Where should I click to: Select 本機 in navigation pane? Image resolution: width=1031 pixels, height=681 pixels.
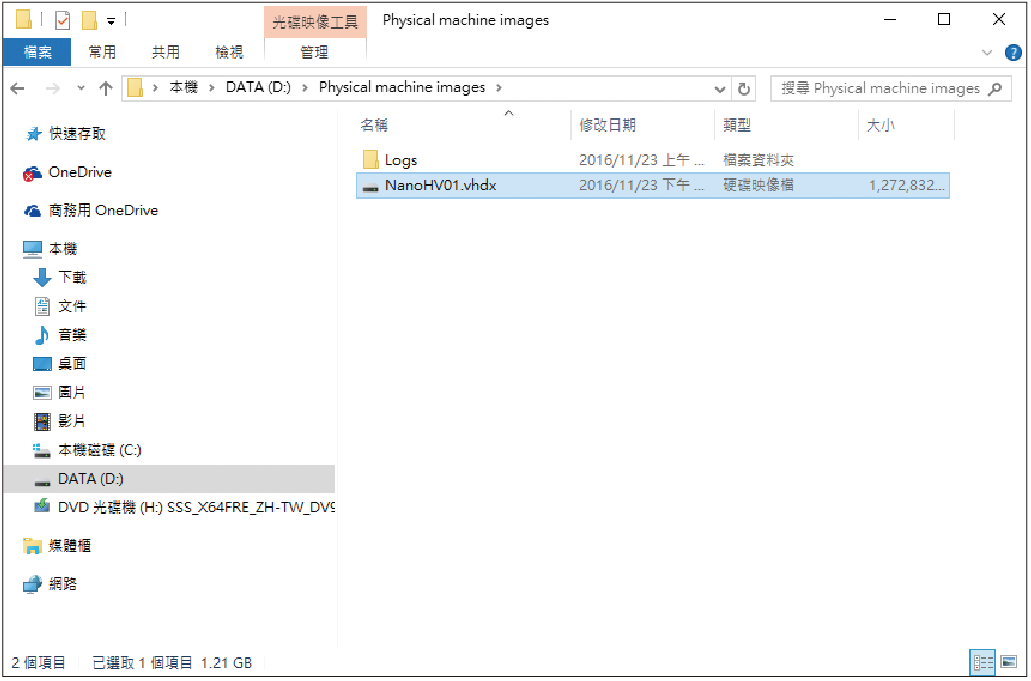(63, 249)
